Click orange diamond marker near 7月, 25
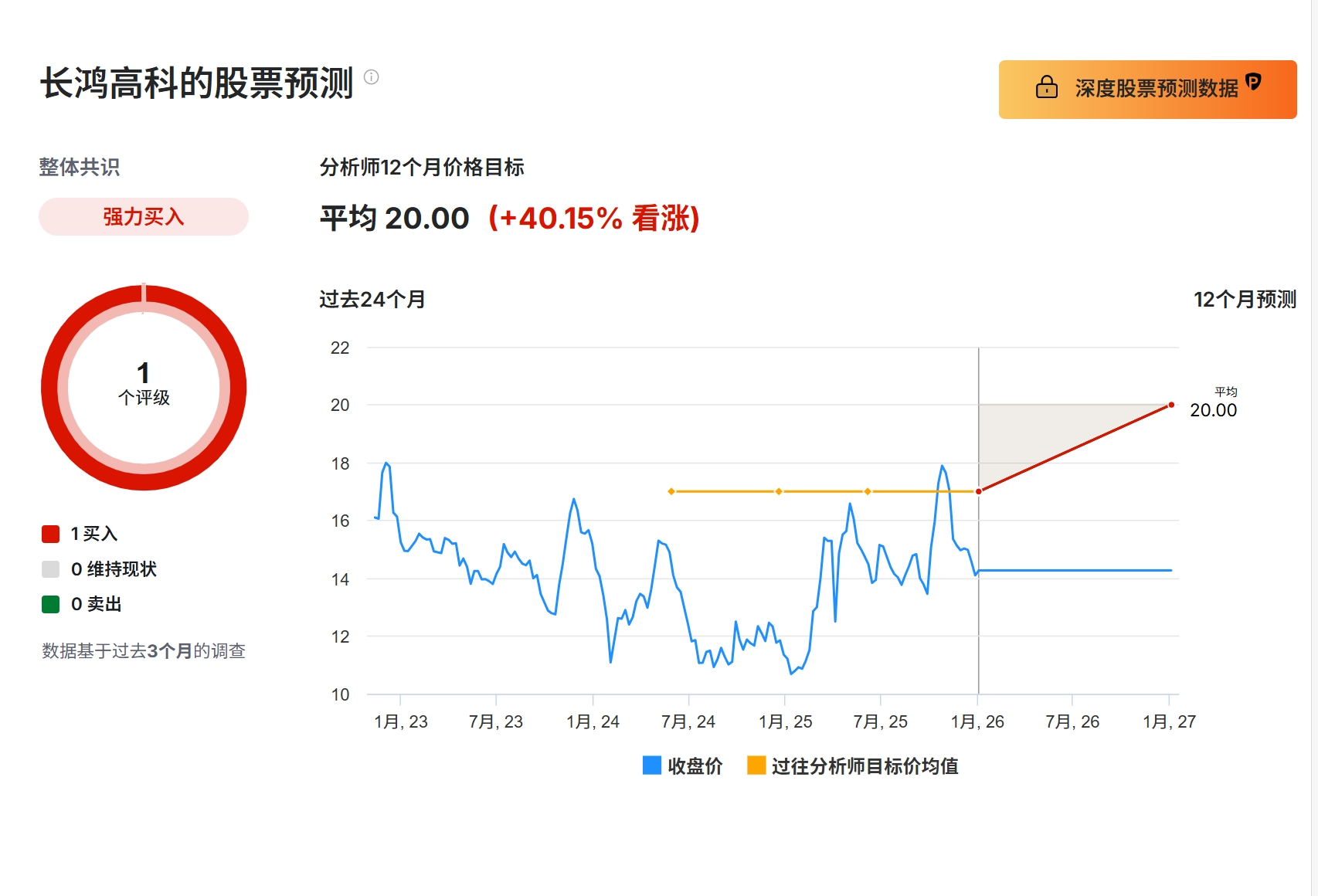This screenshot has height=896, width=1318. point(868,491)
